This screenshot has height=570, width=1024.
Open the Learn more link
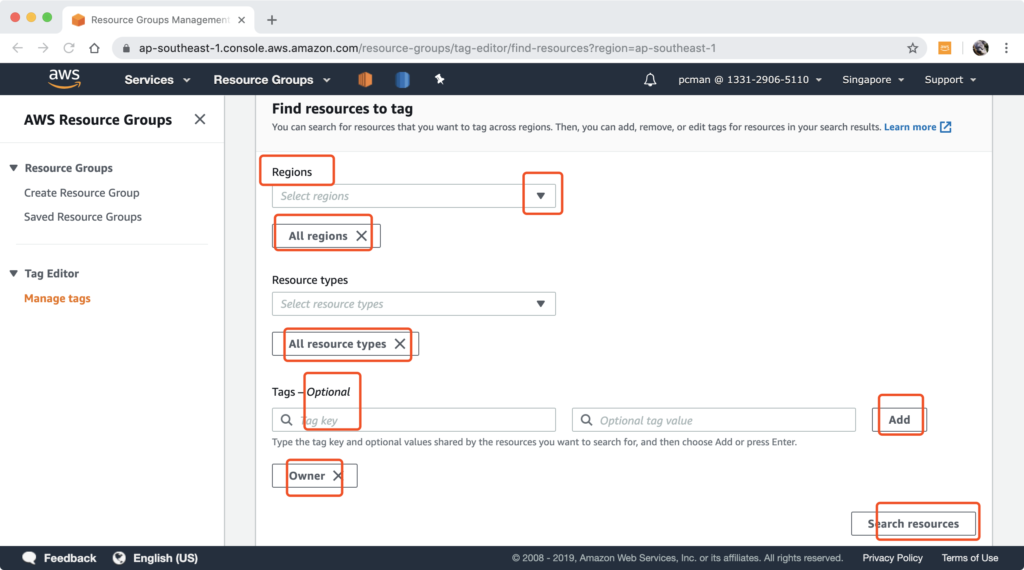coord(917,127)
